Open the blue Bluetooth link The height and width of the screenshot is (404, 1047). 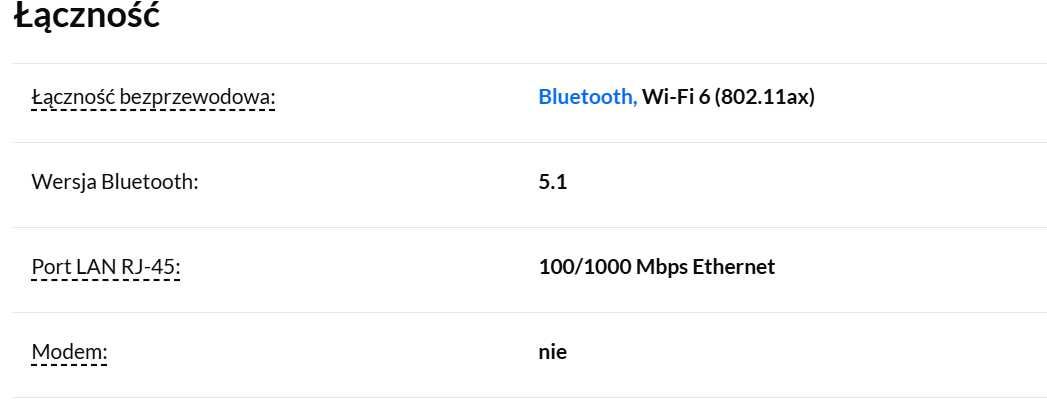(588, 97)
